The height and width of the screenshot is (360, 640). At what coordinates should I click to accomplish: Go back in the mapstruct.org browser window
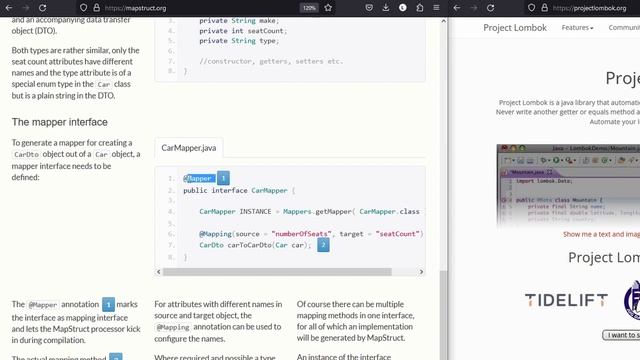click(x=9, y=8)
